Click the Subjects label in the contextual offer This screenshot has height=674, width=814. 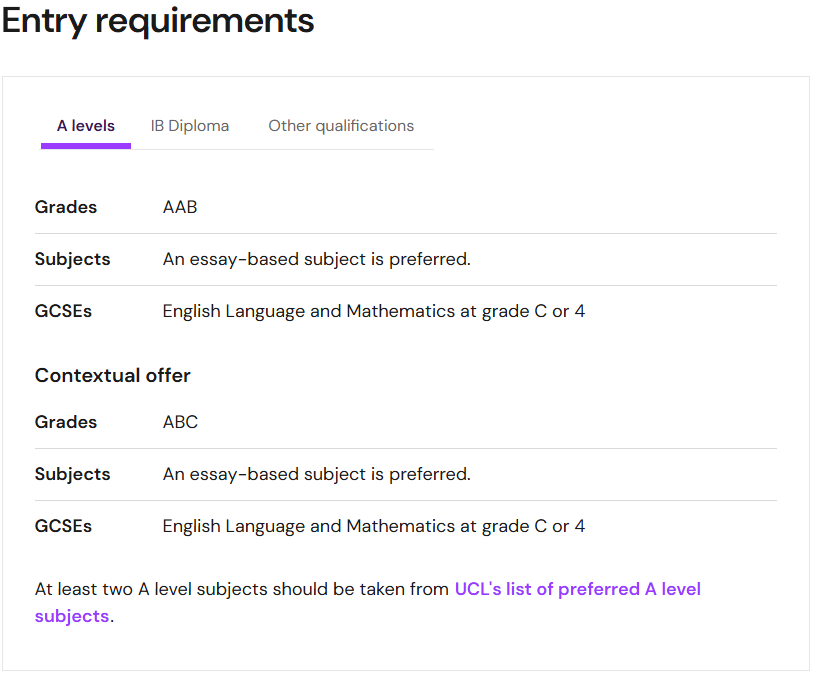73,474
